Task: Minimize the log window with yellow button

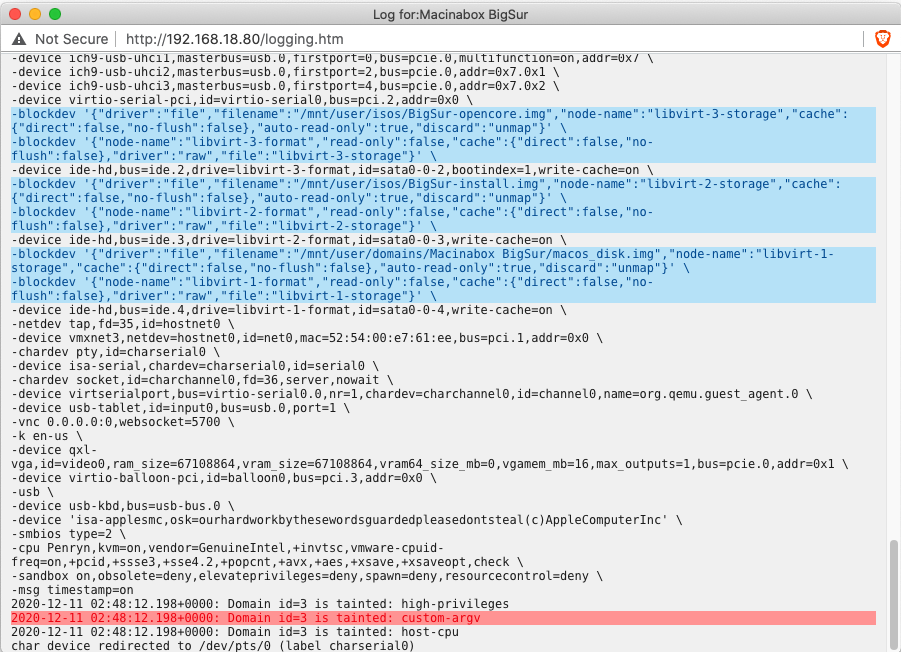Action: pos(35,14)
